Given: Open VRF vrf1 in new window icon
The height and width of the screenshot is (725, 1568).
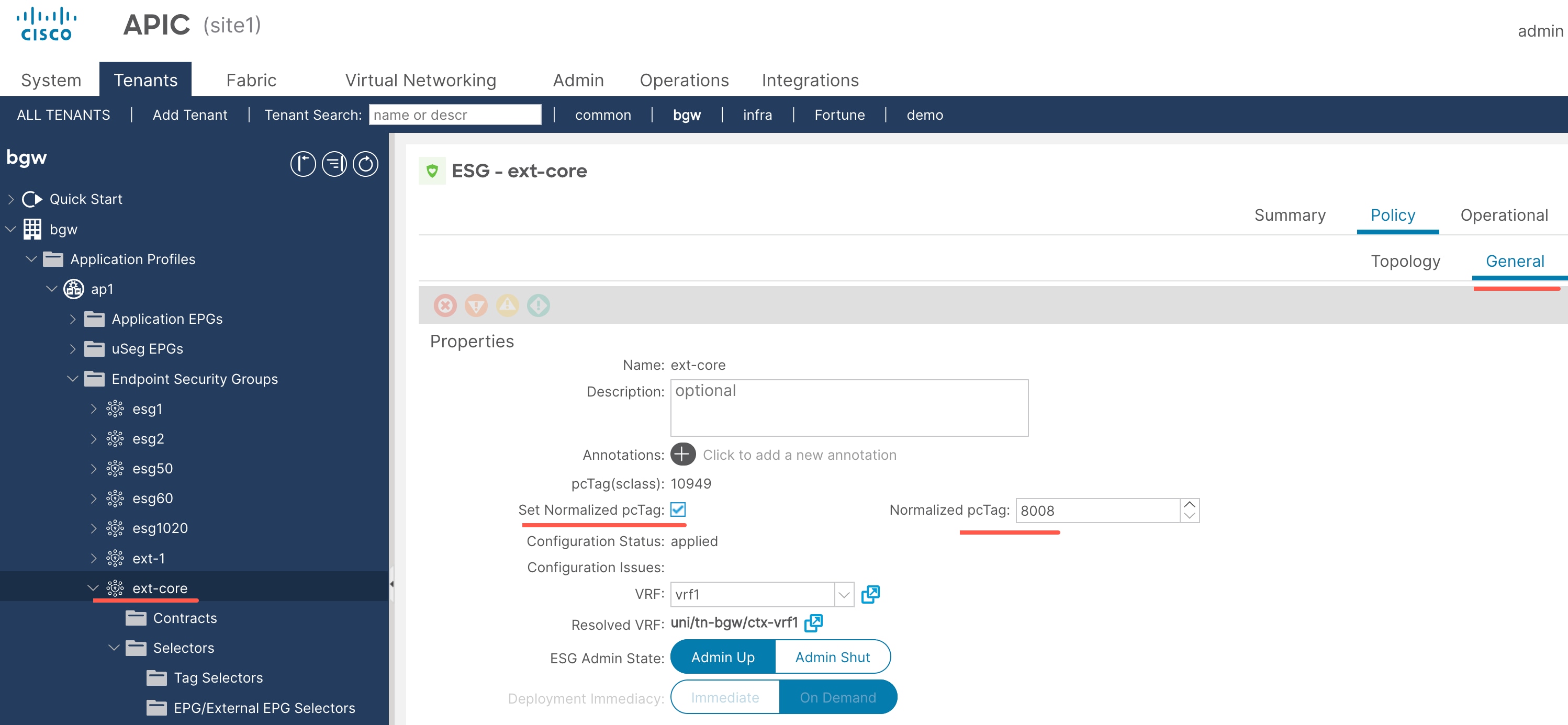Looking at the screenshot, I should click(x=870, y=594).
